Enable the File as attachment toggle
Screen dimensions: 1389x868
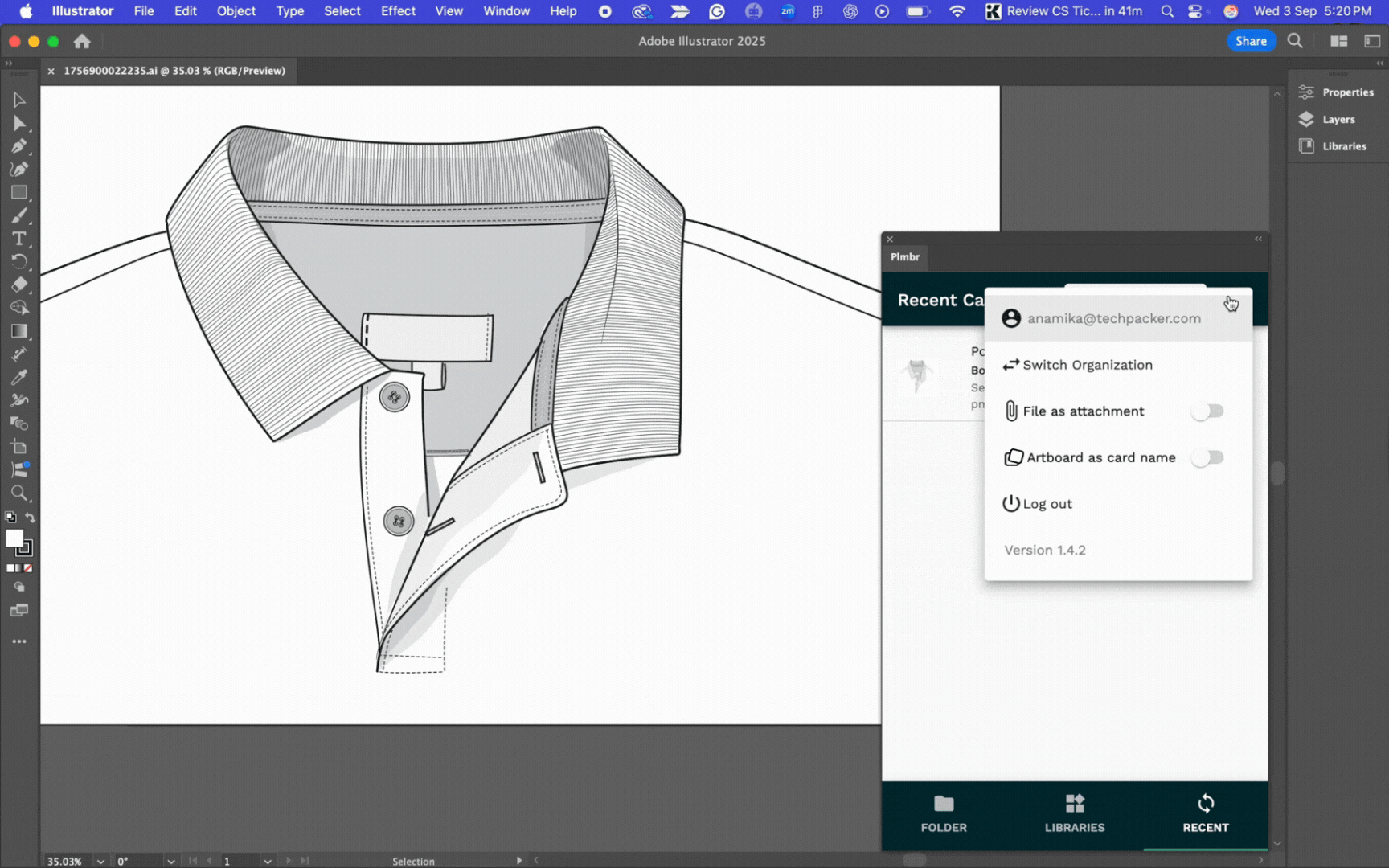(1208, 411)
